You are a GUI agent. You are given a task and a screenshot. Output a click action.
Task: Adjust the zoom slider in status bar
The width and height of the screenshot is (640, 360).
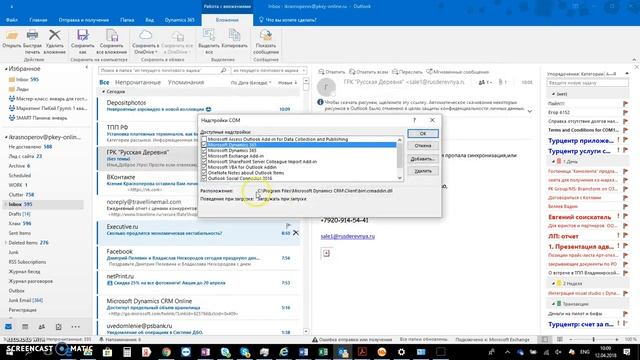(x=593, y=340)
